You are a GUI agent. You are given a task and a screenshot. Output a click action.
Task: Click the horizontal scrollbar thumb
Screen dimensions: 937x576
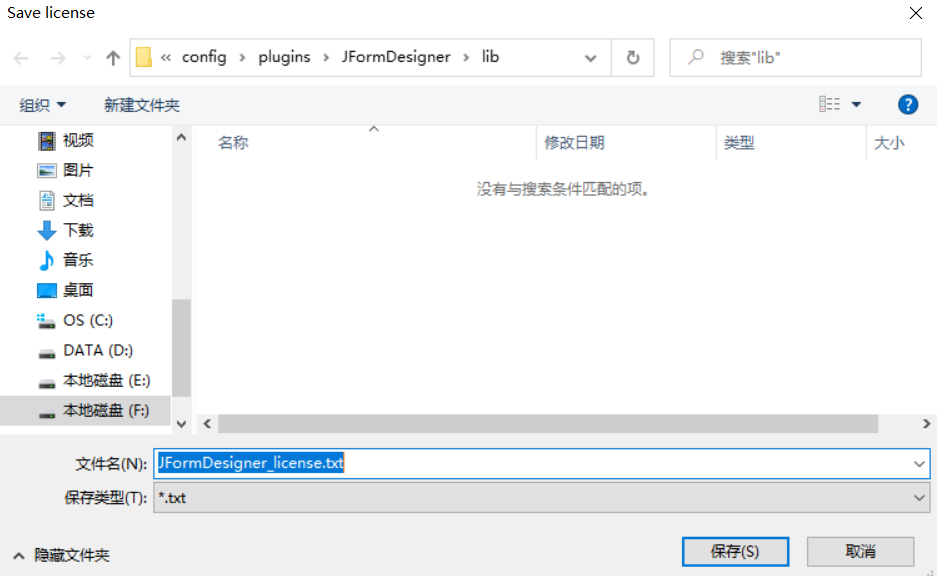[548, 424]
